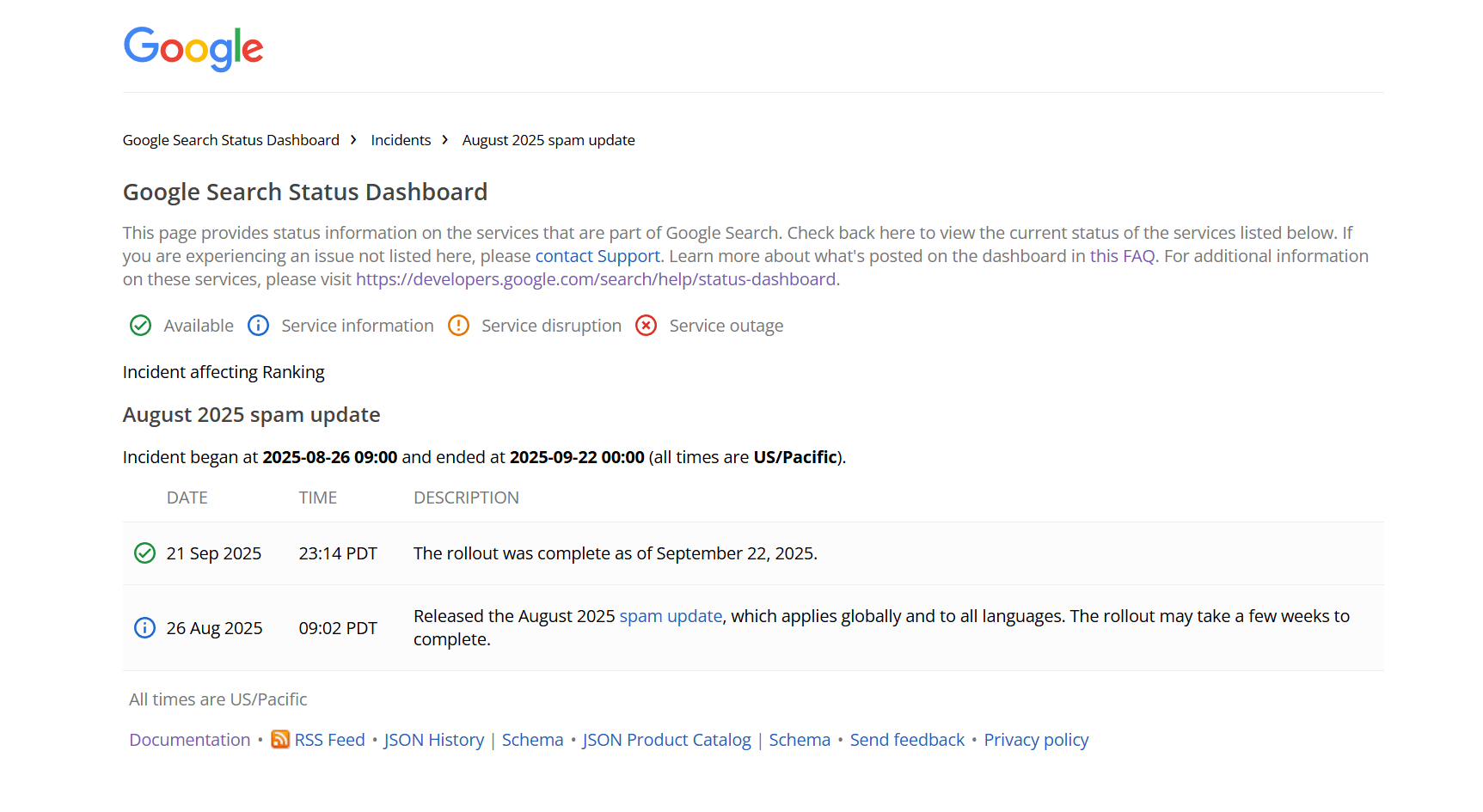Click the green Available checkmark legend icon
The image size is (1483, 812).
coord(140,326)
